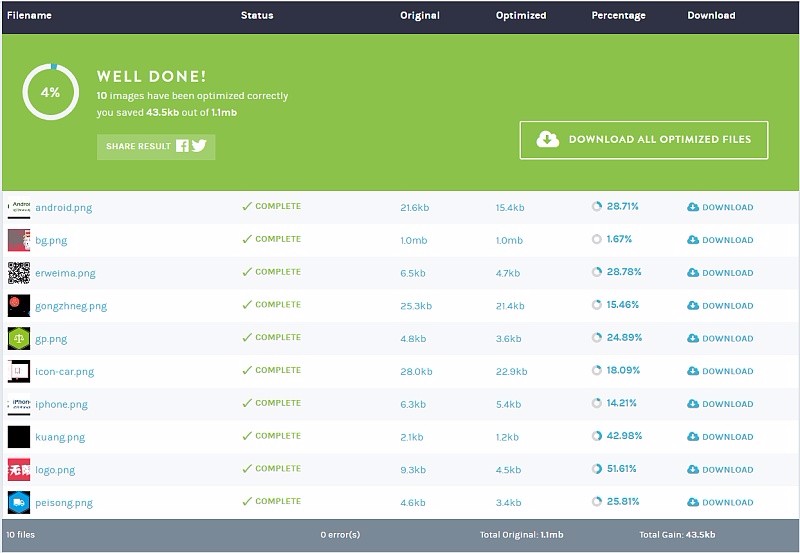Download all optimized files
The image size is (800, 553).
643,140
